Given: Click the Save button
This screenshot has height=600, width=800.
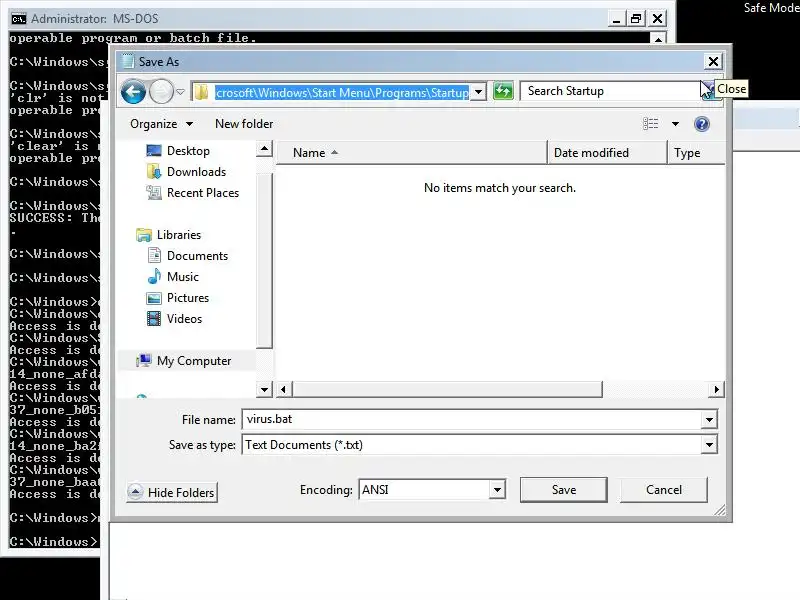Looking at the screenshot, I should (x=564, y=490).
